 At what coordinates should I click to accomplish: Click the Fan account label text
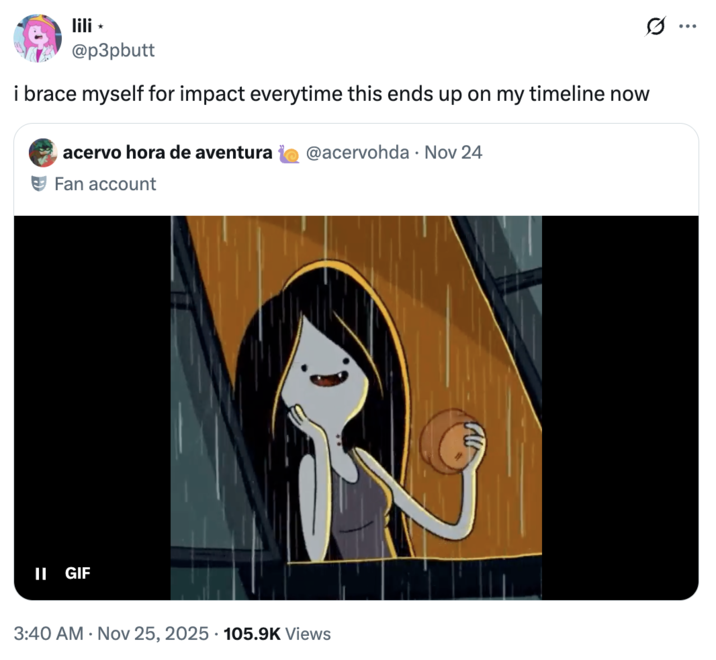tap(105, 183)
